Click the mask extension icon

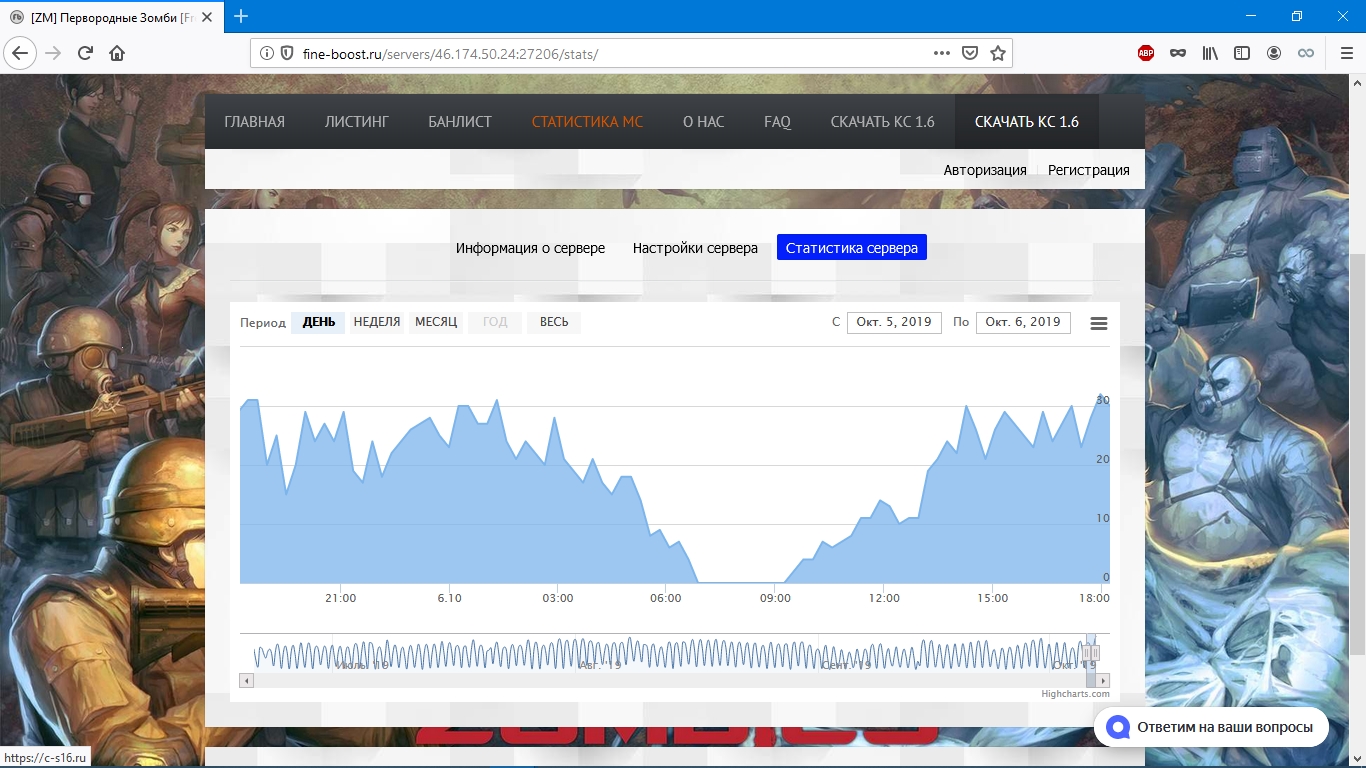coord(1178,53)
